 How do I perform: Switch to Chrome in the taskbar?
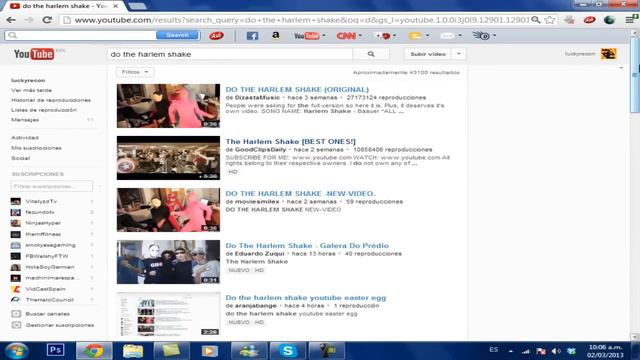94,351
